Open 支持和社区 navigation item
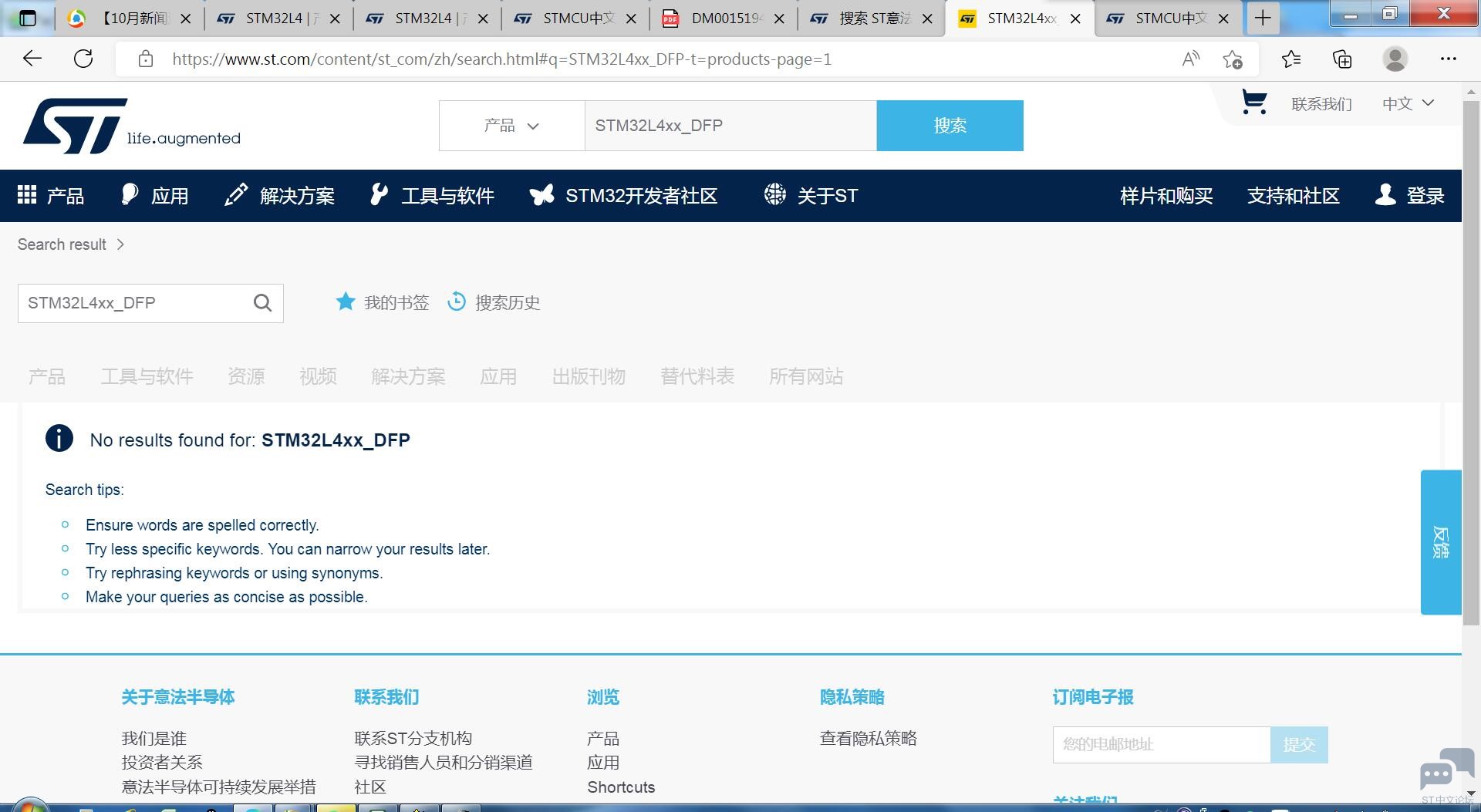The height and width of the screenshot is (812, 1481). pyautogui.click(x=1294, y=196)
